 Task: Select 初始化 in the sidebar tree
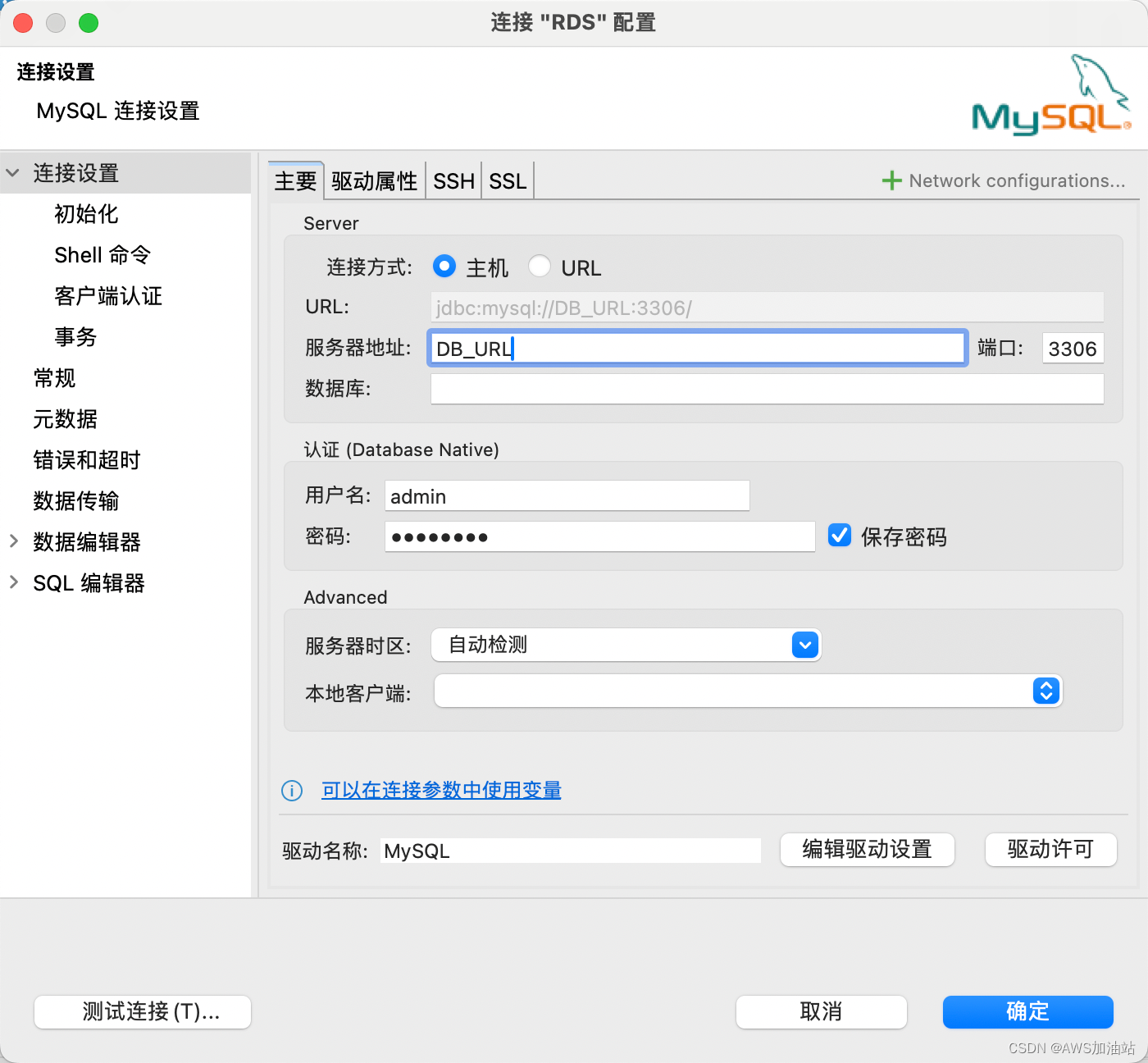(86, 214)
